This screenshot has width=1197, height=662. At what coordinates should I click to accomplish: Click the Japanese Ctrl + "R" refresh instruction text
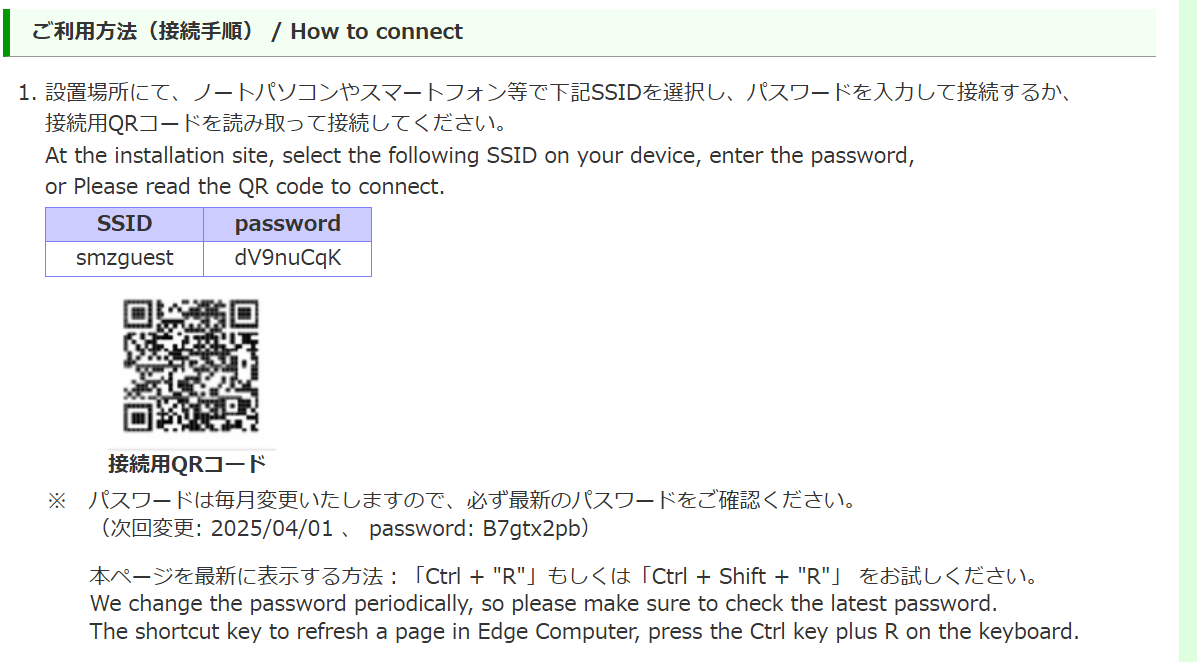563,576
